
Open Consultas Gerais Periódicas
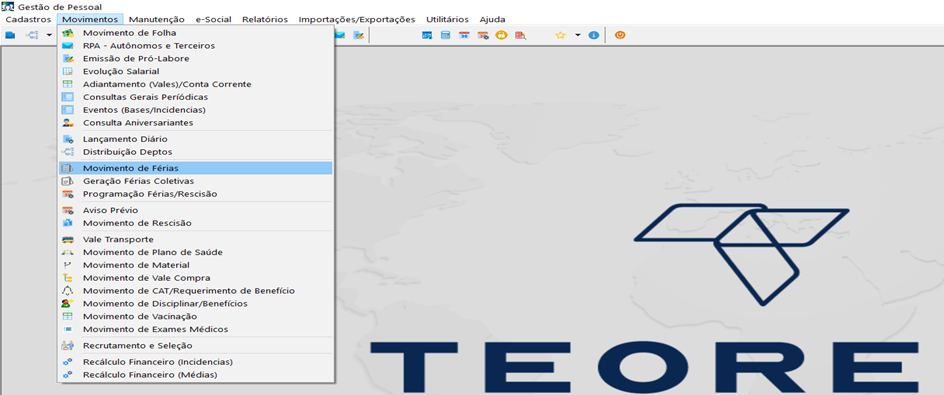(195, 97)
